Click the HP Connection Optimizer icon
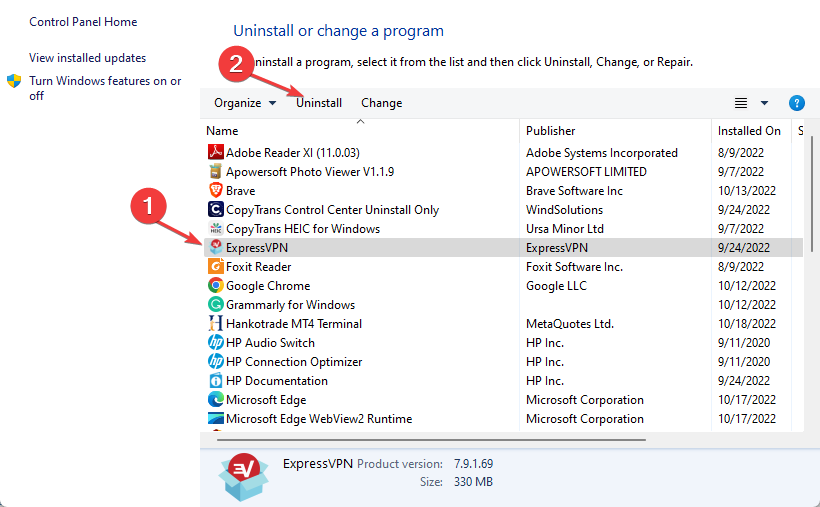This screenshot has width=820, height=507. click(215, 362)
